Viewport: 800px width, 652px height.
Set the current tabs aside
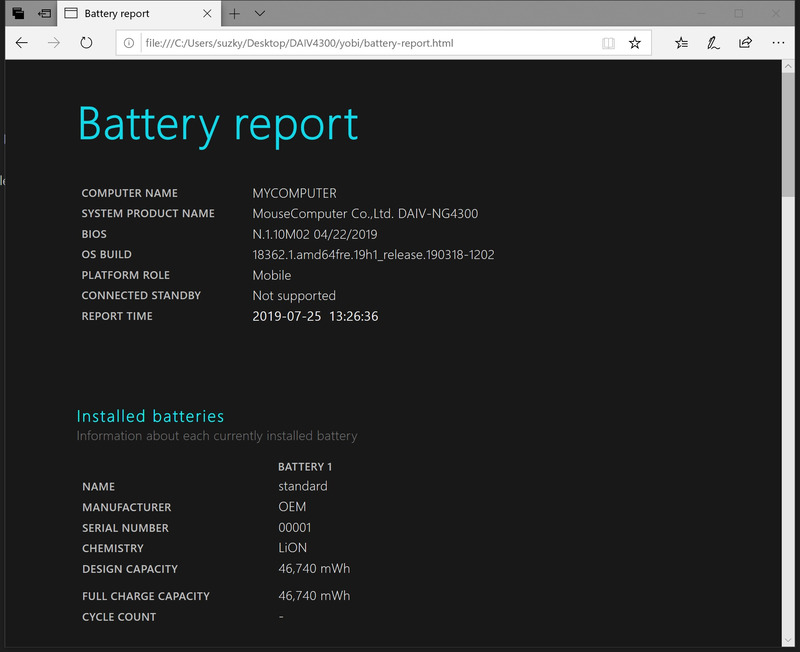coord(44,14)
